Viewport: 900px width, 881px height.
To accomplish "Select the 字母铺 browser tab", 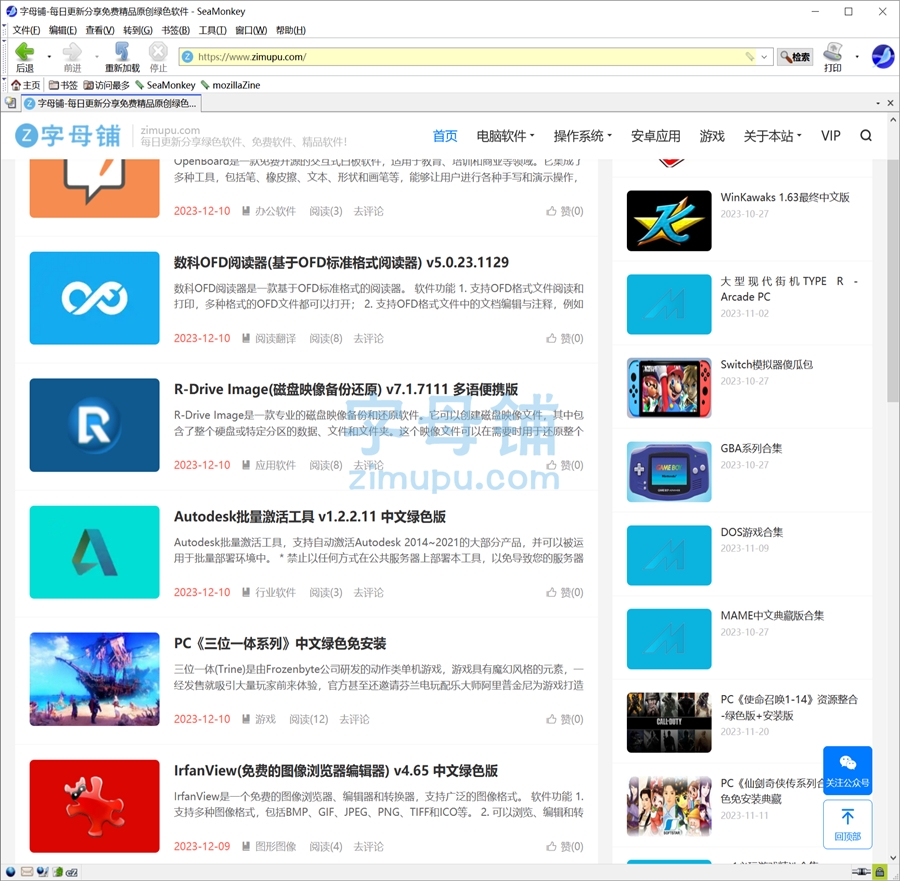I will [111, 103].
